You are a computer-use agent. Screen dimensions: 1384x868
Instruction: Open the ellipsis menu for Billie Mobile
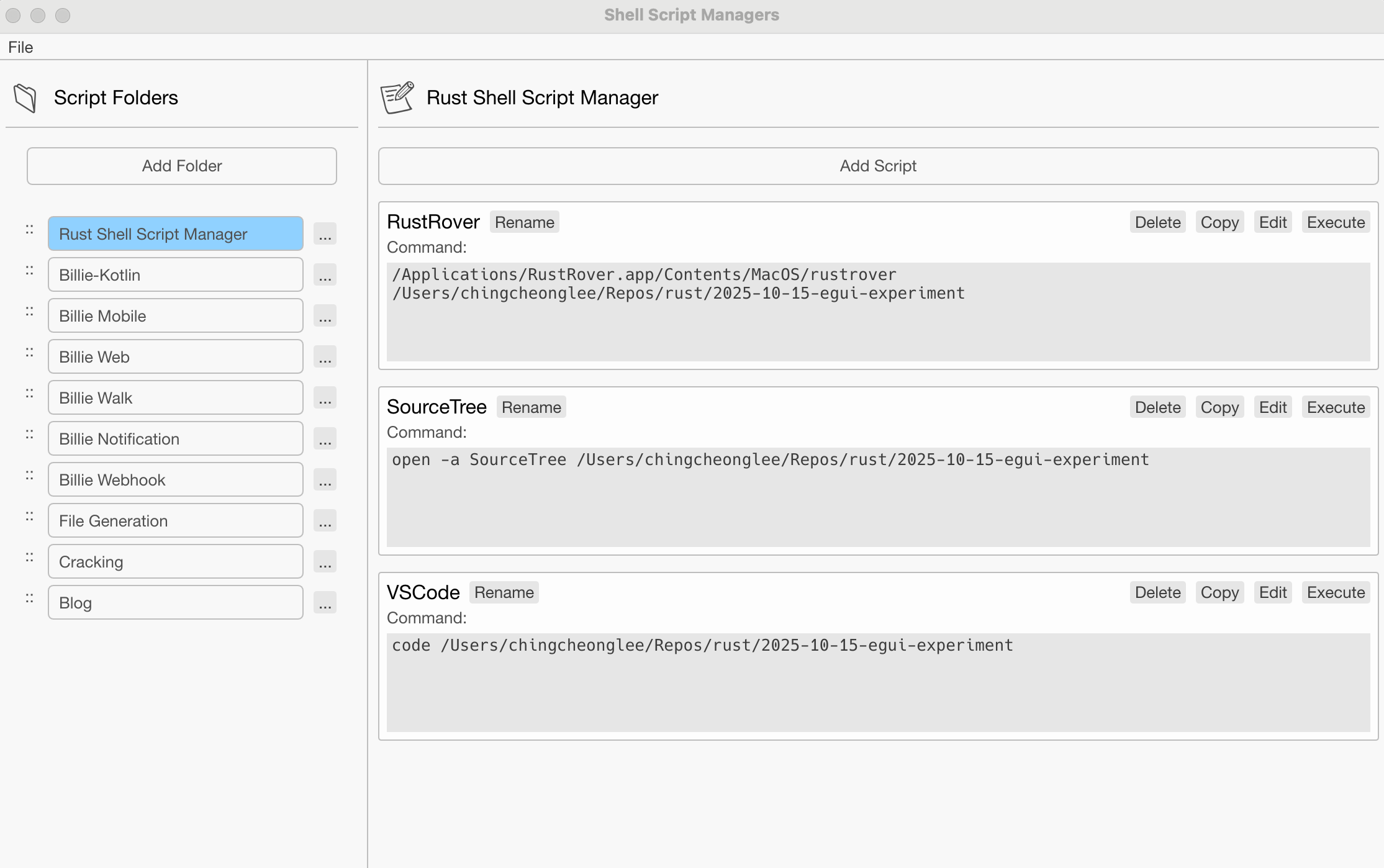pyautogui.click(x=325, y=316)
